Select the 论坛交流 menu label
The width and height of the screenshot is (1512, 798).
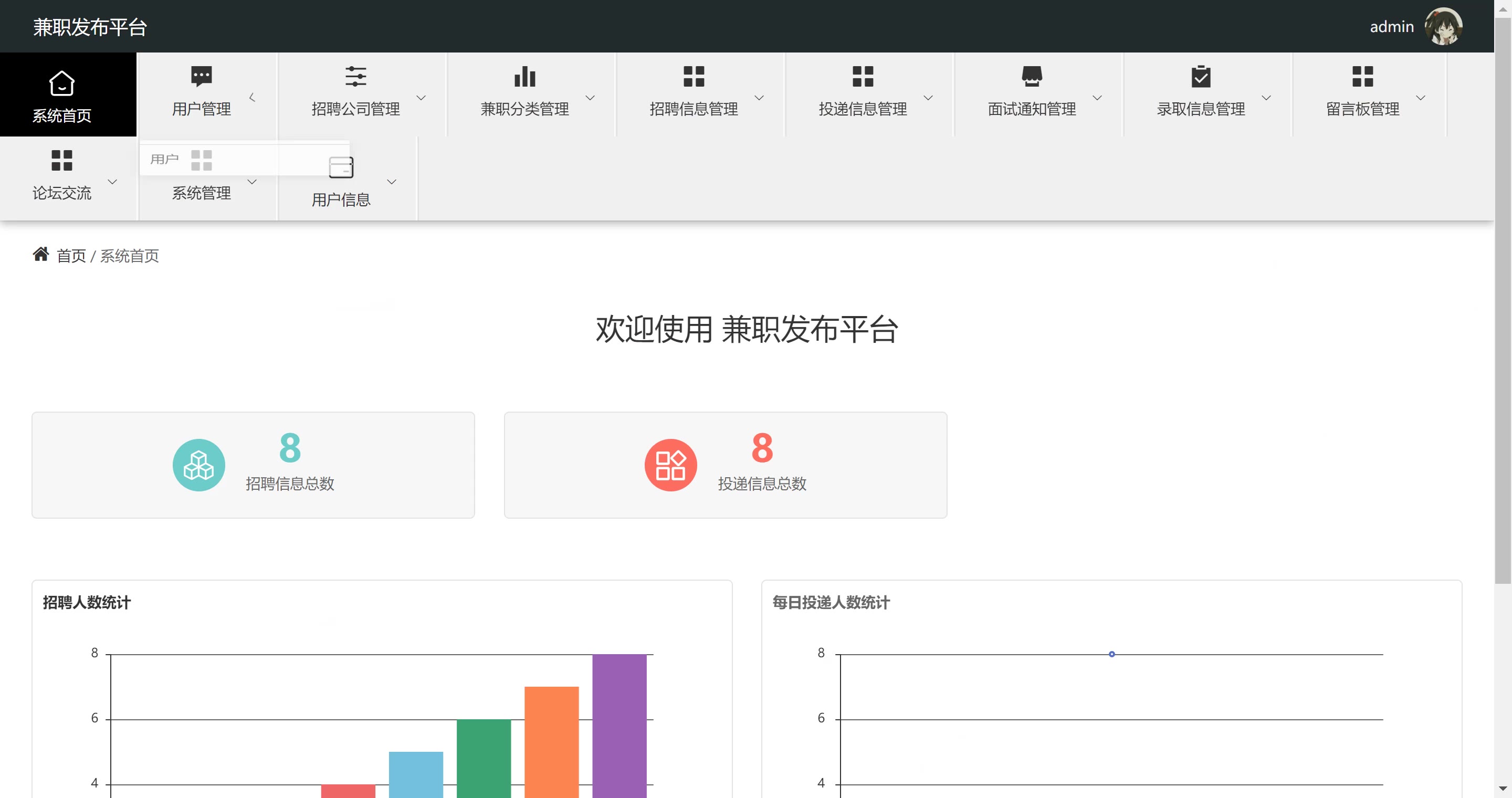(61, 193)
